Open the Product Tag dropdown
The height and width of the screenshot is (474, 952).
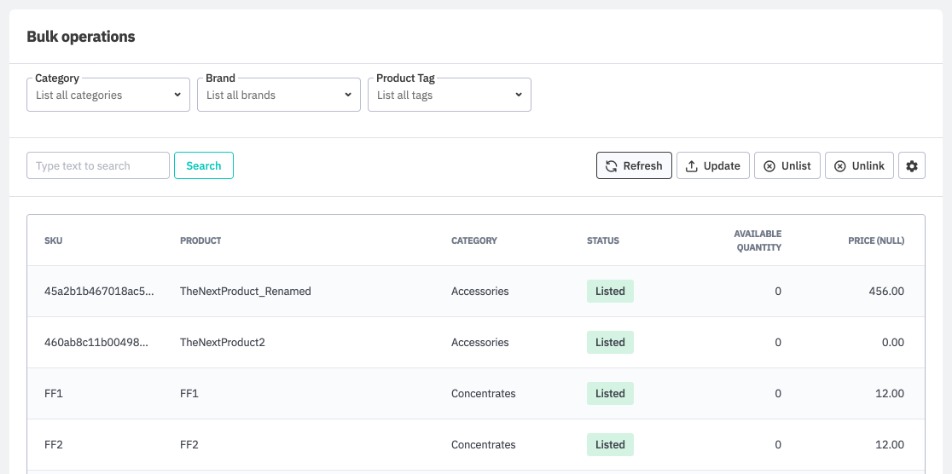449,95
